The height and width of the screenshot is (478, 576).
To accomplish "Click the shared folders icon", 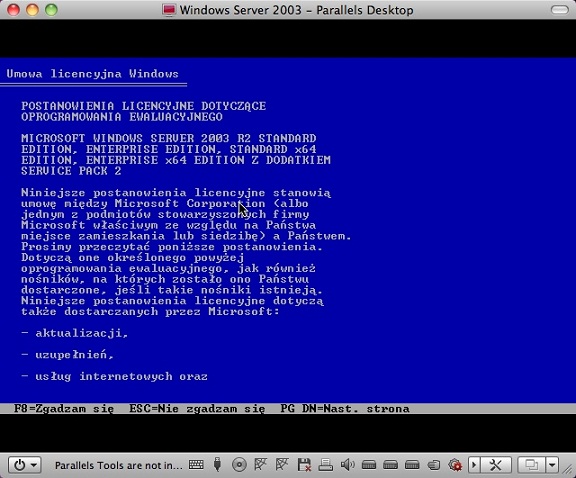I will [434, 465].
